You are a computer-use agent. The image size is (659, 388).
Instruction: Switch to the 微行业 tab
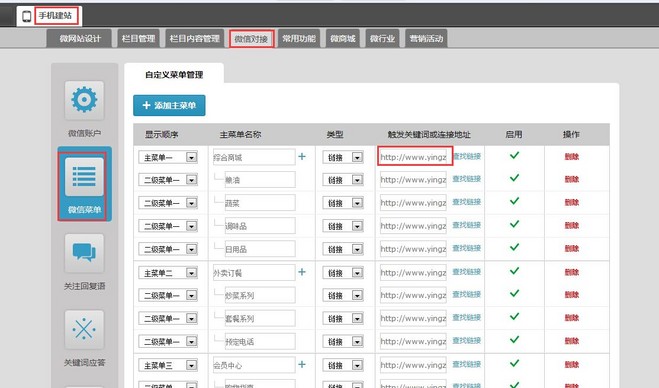[x=382, y=39]
